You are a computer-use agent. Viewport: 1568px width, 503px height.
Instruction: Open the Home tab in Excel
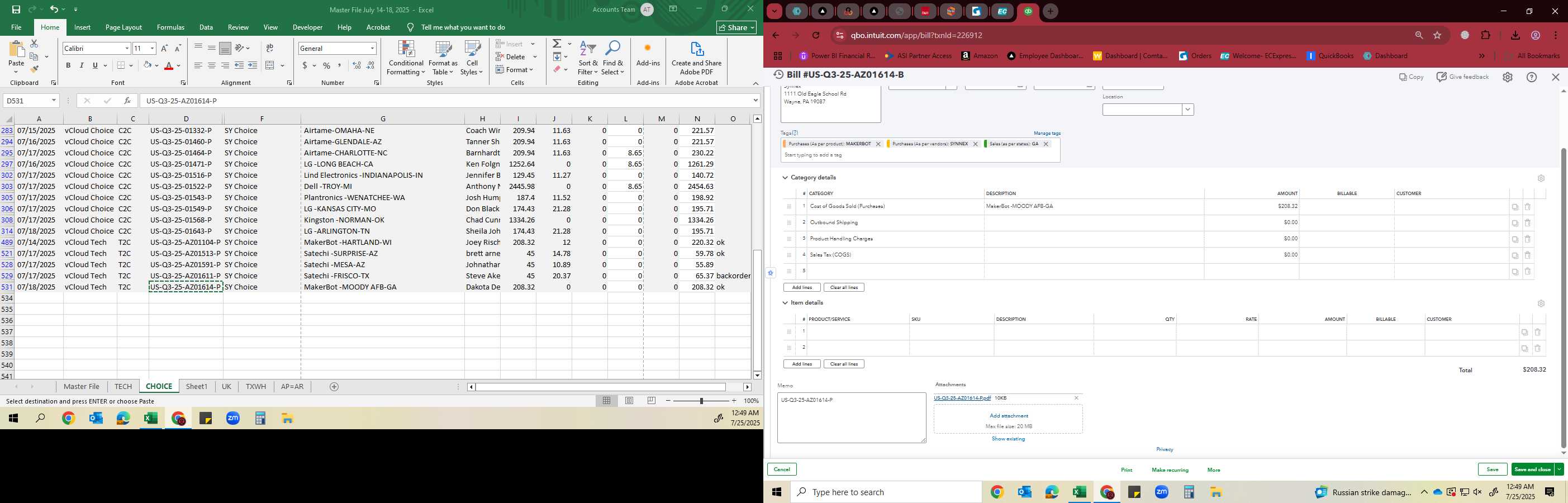tap(50, 27)
